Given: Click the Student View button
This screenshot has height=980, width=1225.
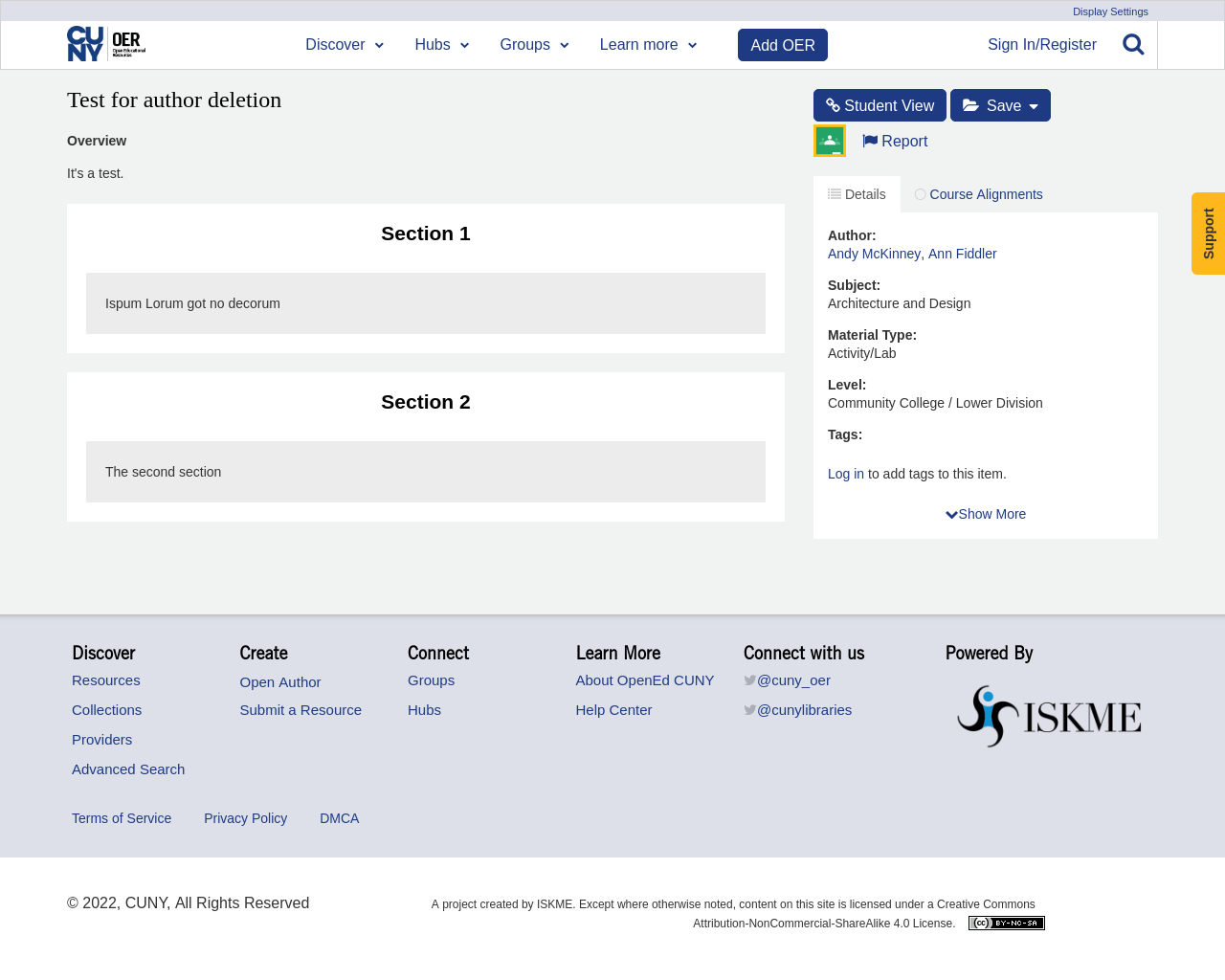Looking at the screenshot, I should tap(880, 105).
